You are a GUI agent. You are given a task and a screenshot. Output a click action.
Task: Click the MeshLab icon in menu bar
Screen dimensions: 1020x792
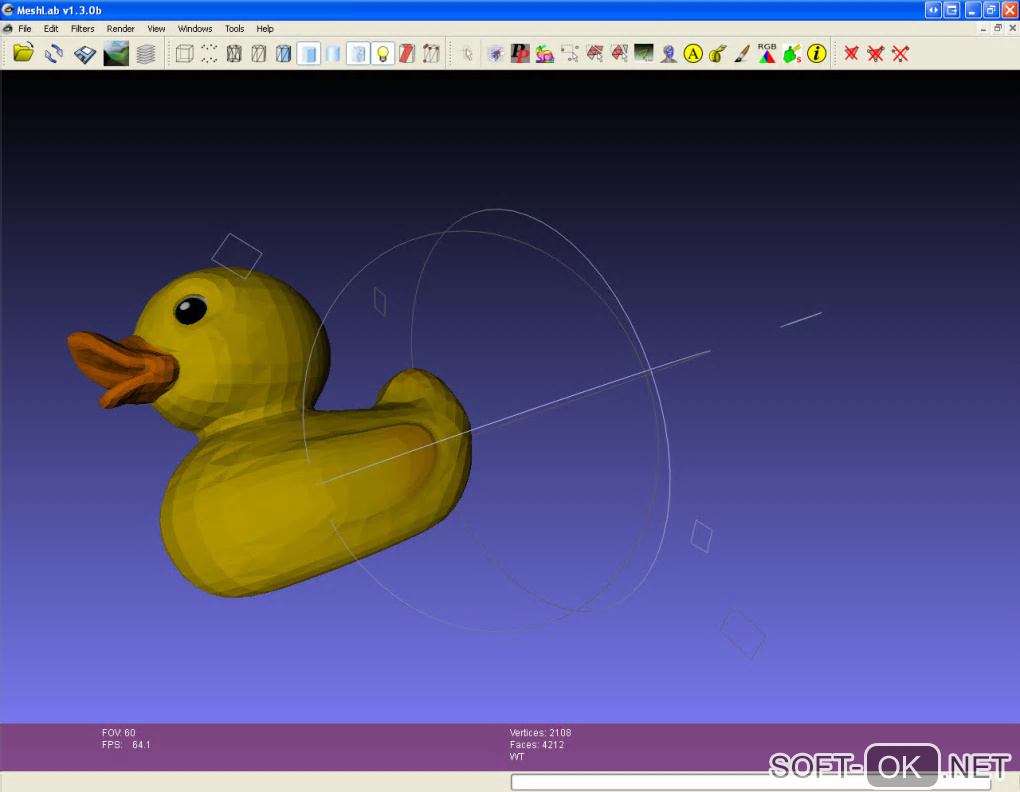click(8, 29)
